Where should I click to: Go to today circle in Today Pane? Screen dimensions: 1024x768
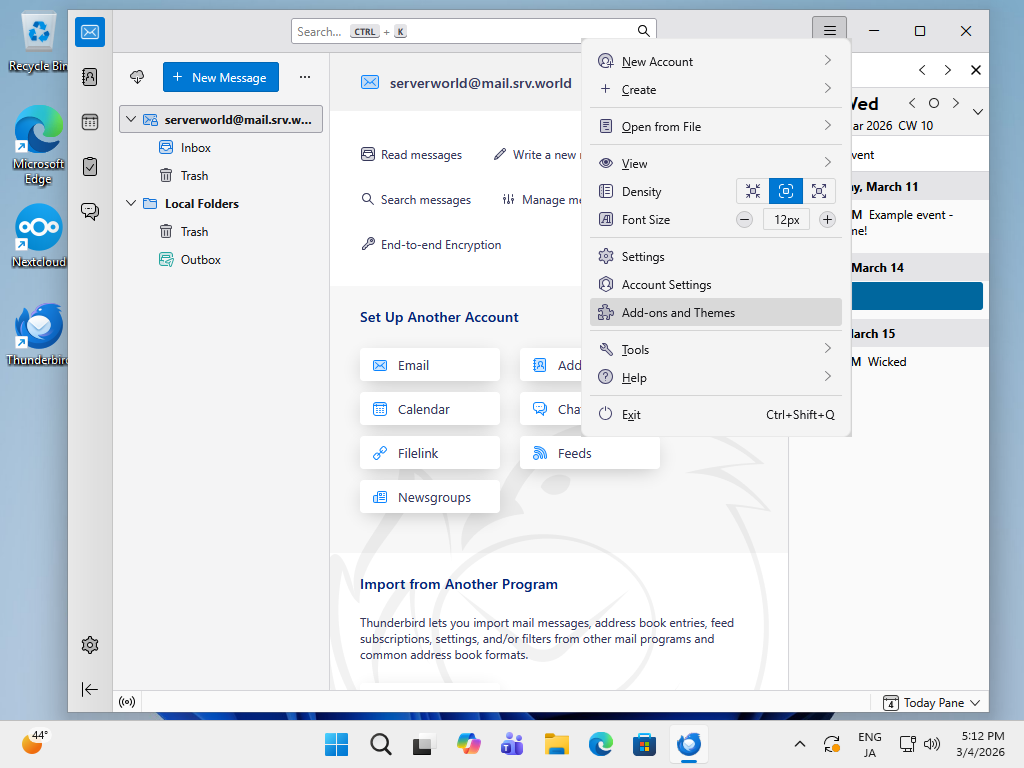(x=934, y=103)
